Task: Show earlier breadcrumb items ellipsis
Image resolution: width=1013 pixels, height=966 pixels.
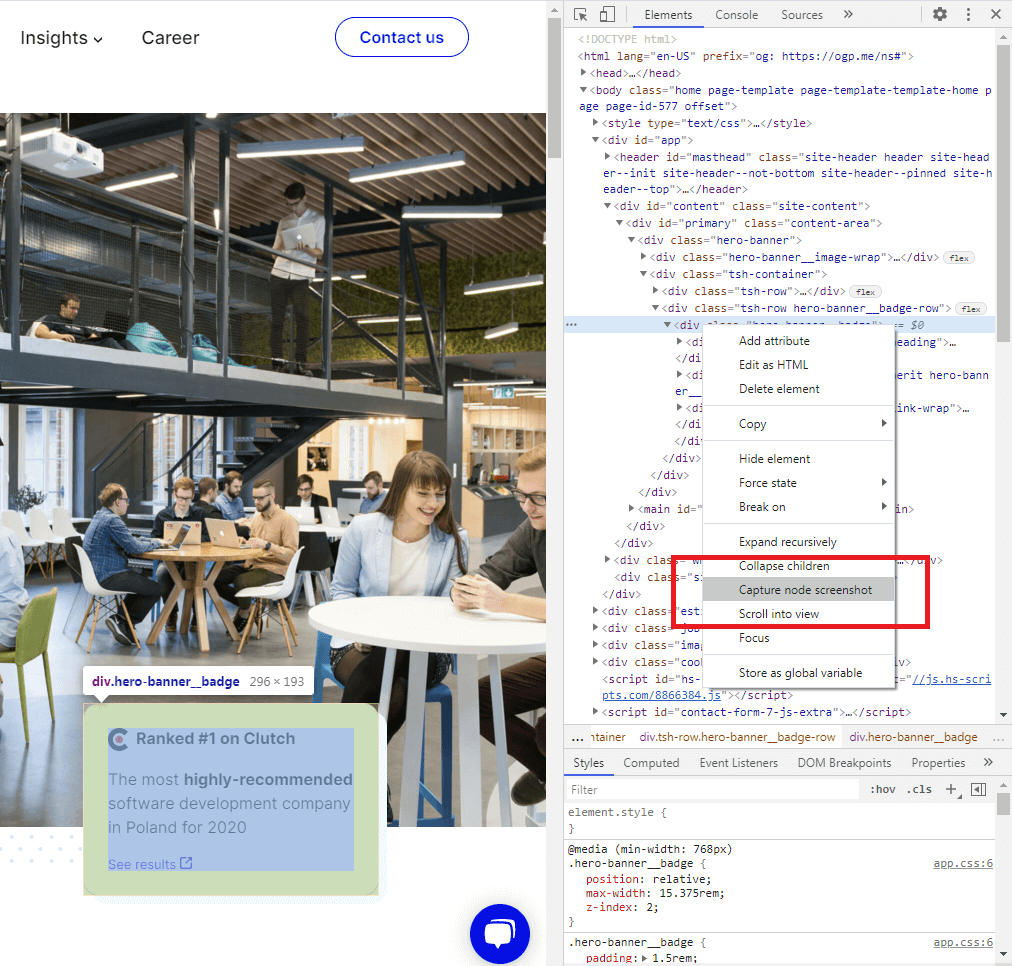Action: (577, 737)
